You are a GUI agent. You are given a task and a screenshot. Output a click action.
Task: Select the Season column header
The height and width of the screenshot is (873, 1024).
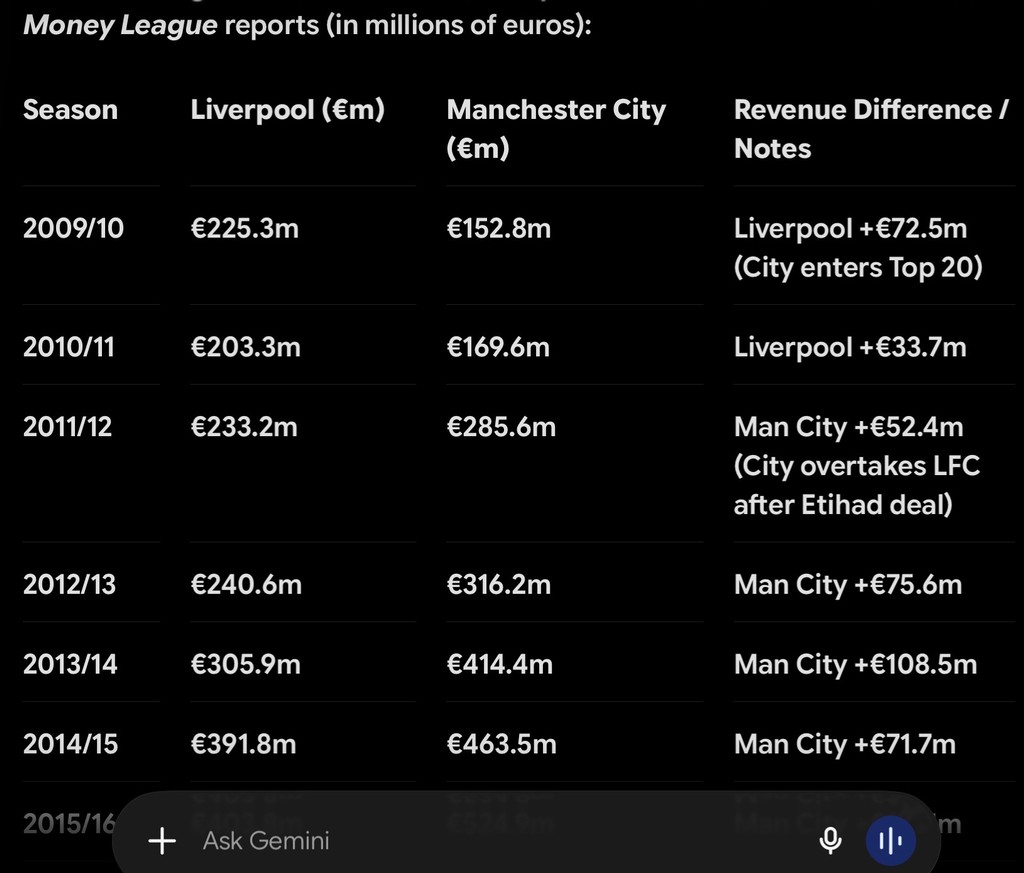71,110
